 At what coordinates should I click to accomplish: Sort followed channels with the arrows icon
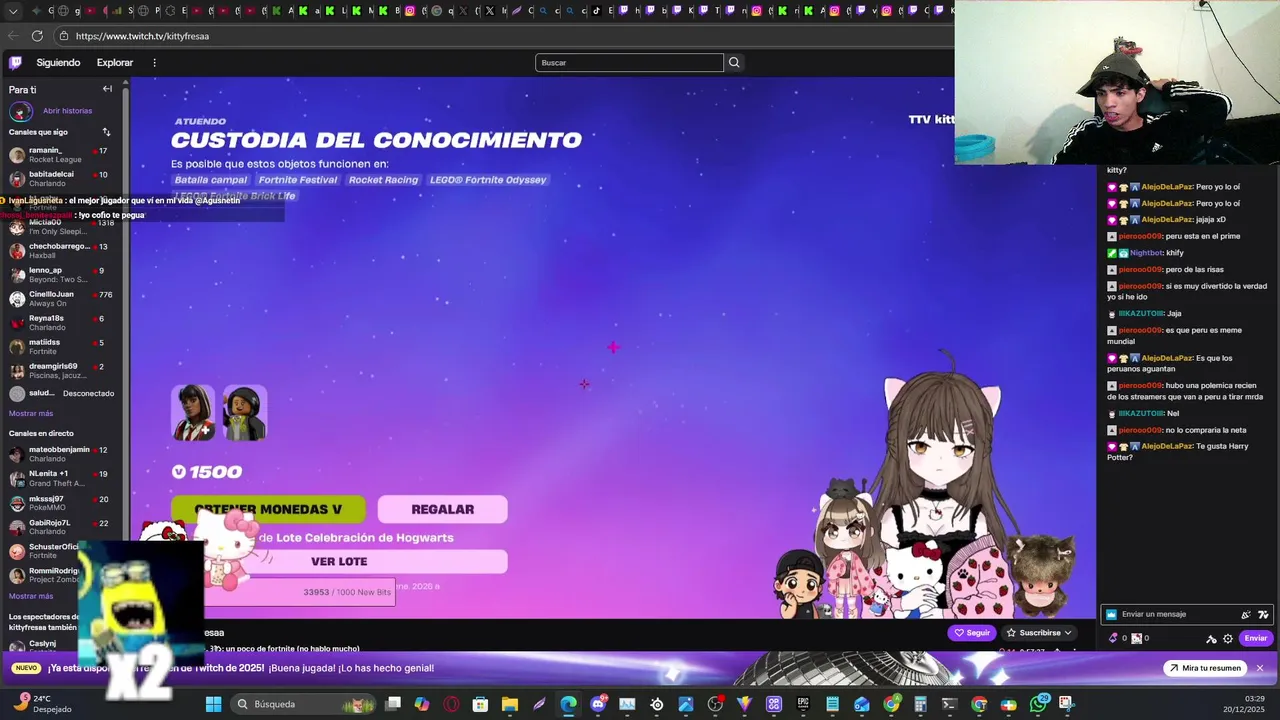click(106, 132)
